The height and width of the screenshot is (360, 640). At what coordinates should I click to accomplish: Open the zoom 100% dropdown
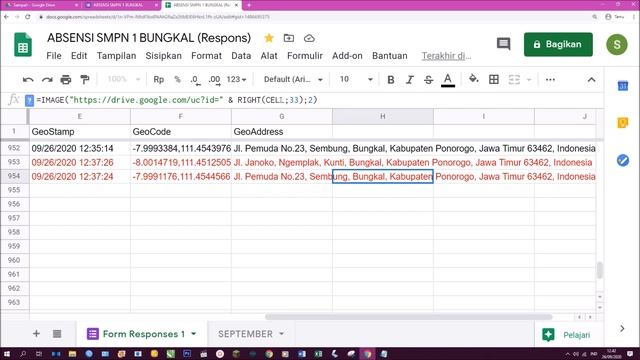coord(123,79)
